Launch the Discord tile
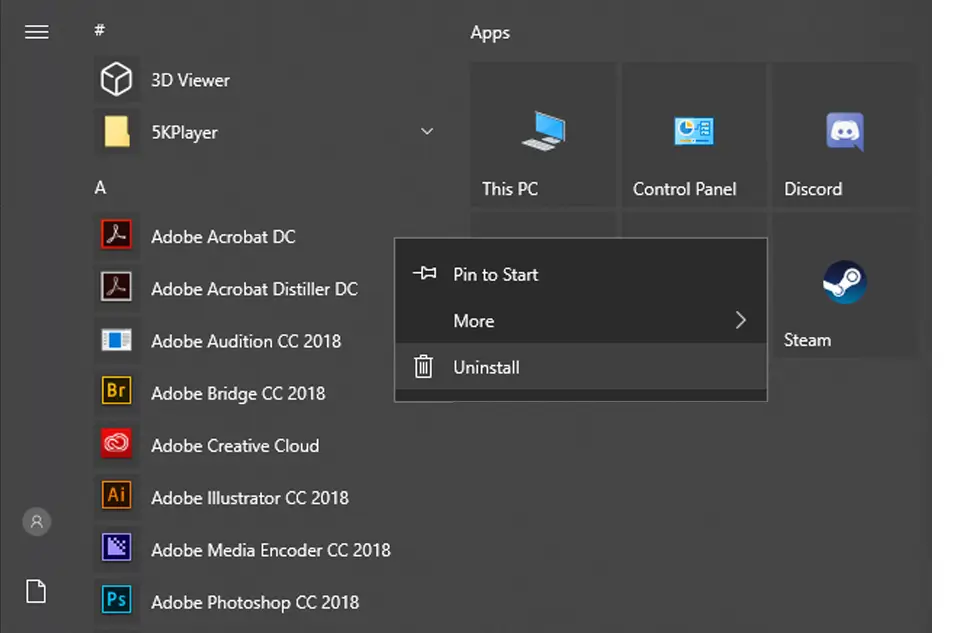953x633 pixels. pyautogui.click(x=844, y=135)
